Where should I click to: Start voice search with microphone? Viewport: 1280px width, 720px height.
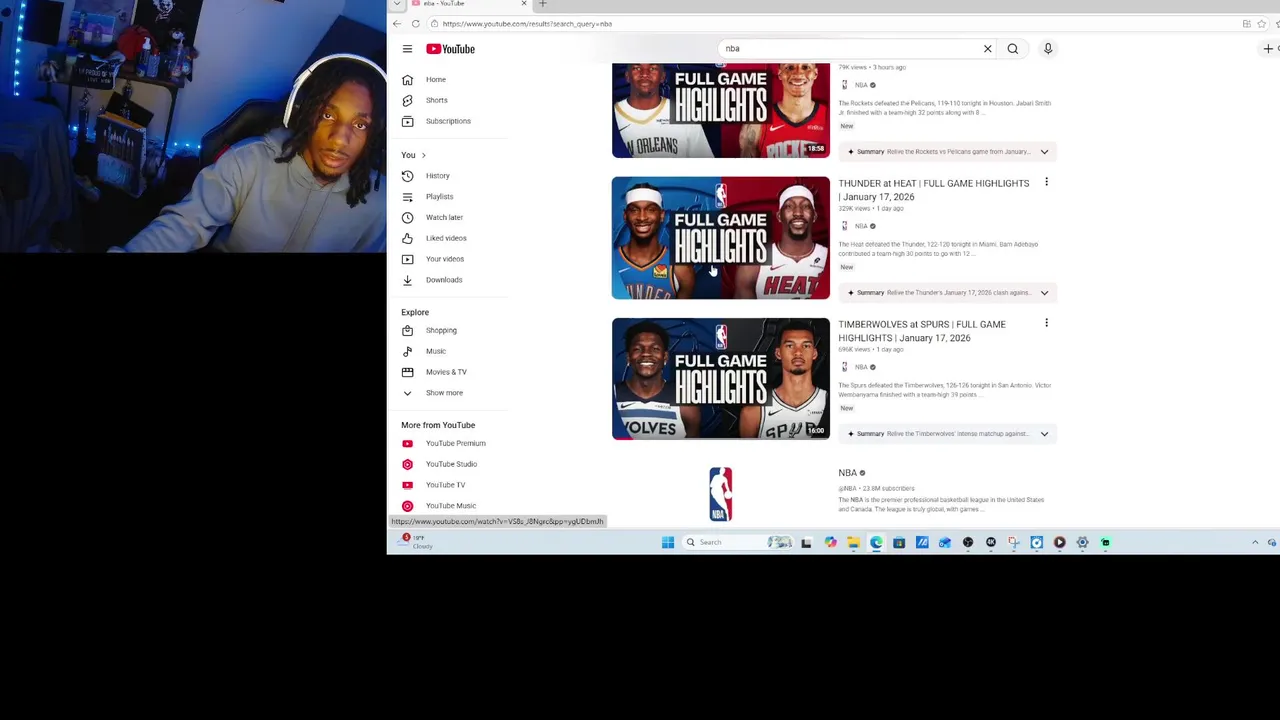1047,48
